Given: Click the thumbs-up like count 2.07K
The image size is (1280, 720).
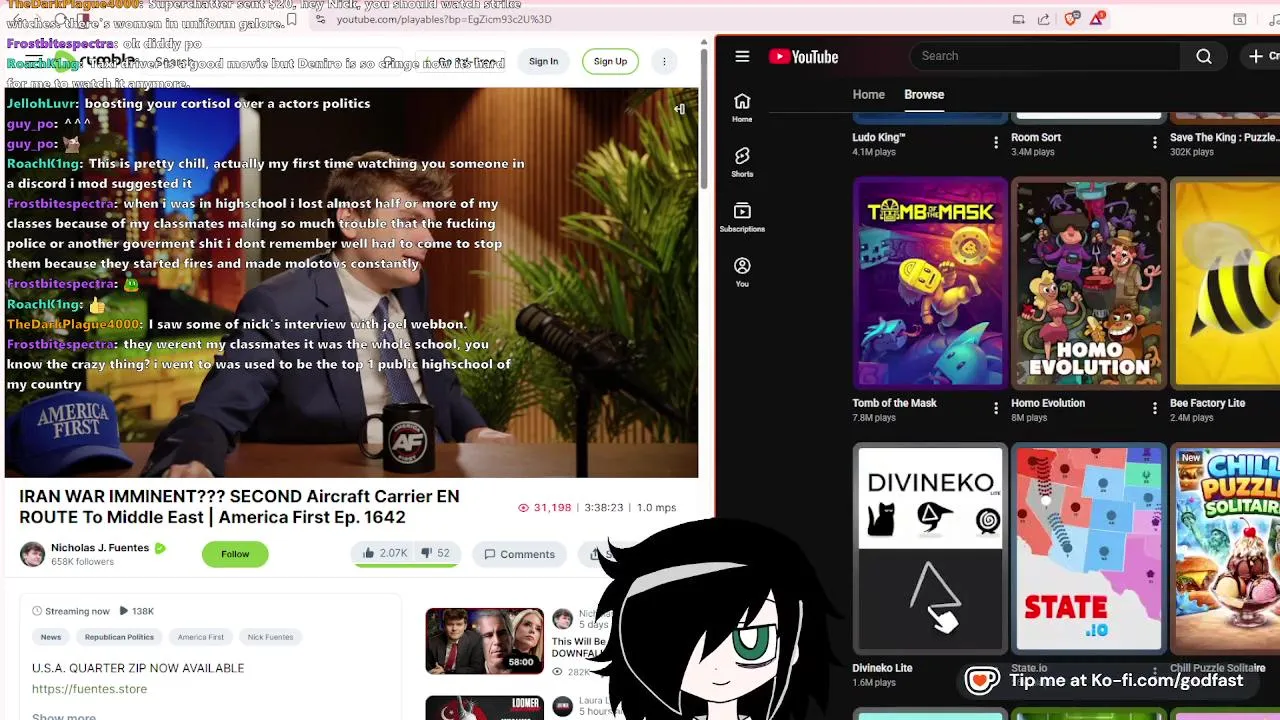Looking at the screenshot, I should pos(385,553).
